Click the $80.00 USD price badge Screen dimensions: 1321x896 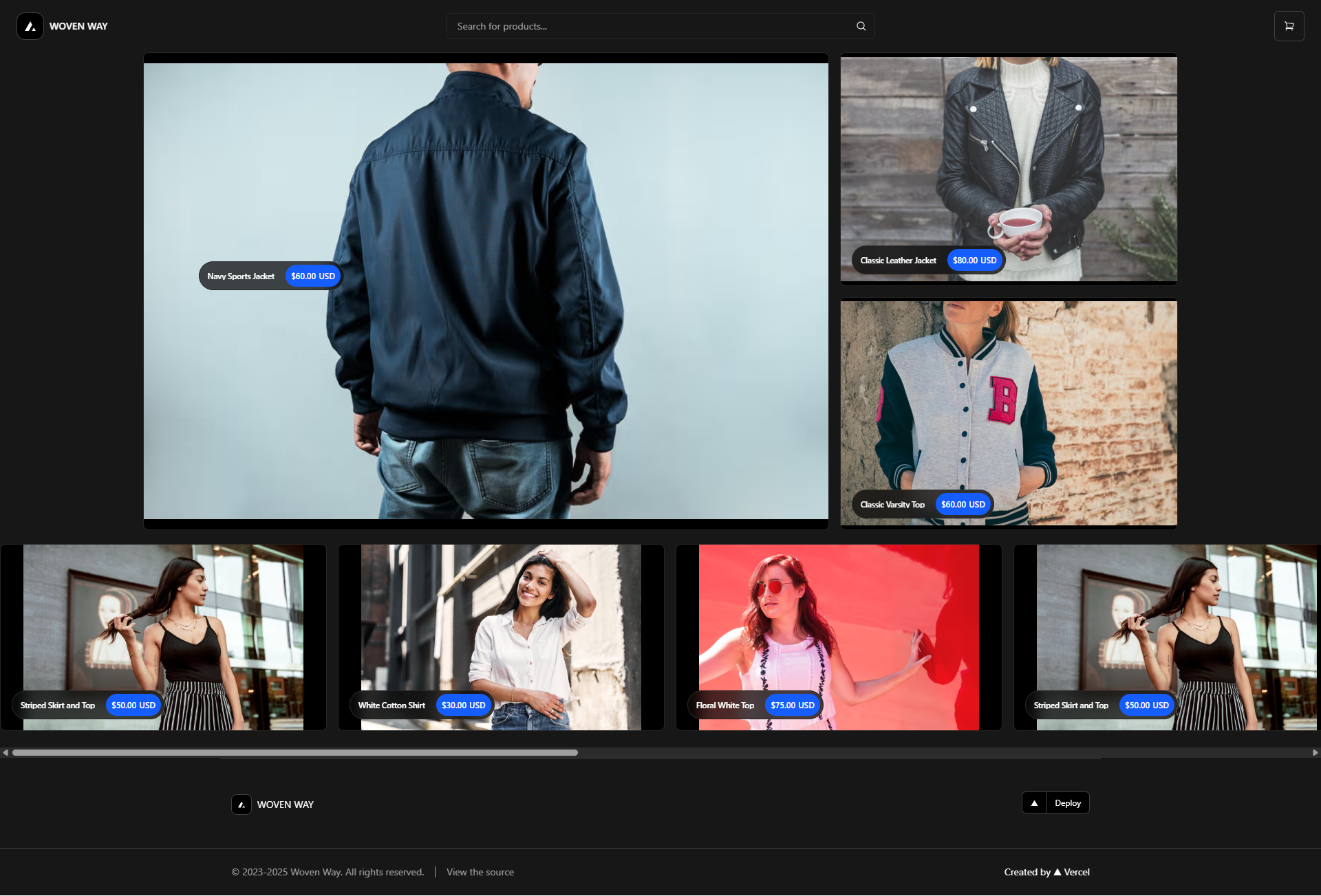[974, 261]
